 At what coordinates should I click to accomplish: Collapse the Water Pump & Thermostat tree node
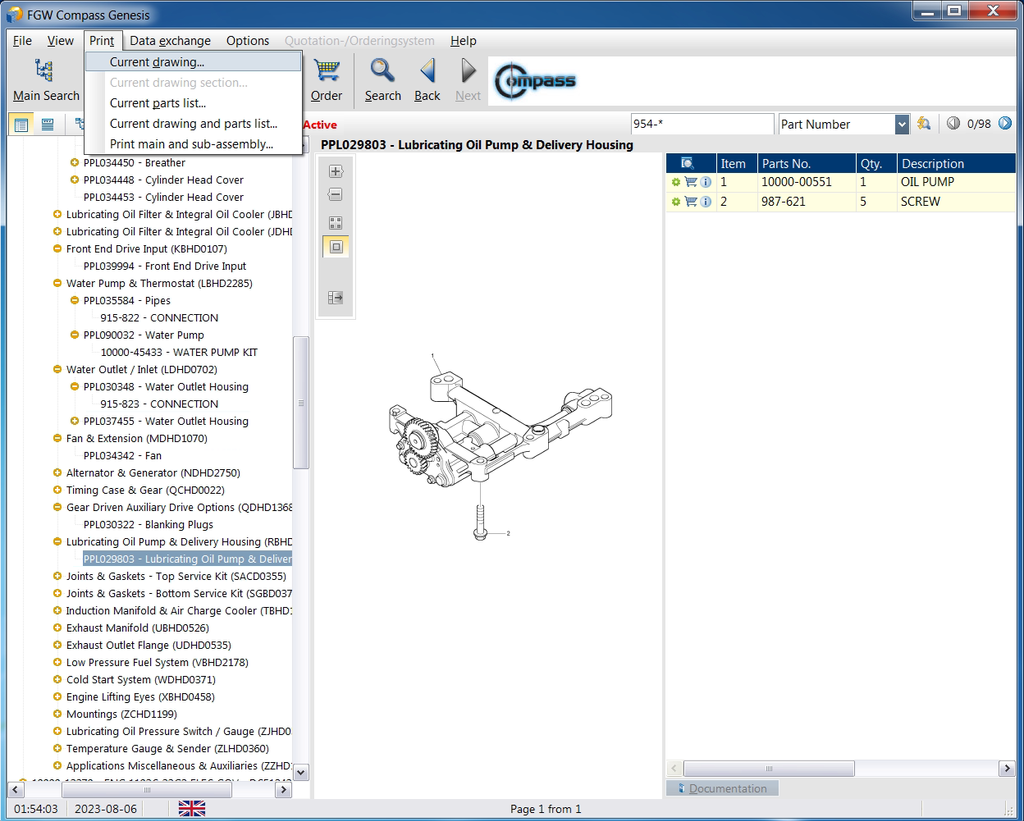point(57,284)
